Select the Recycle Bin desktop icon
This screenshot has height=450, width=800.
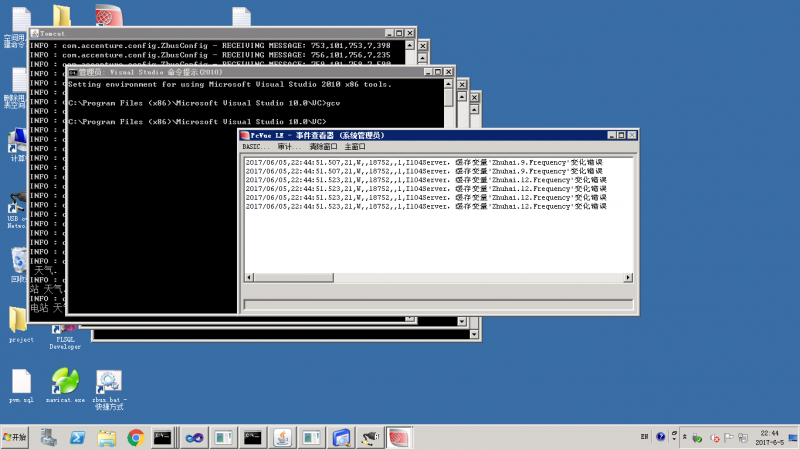(18, 264)
